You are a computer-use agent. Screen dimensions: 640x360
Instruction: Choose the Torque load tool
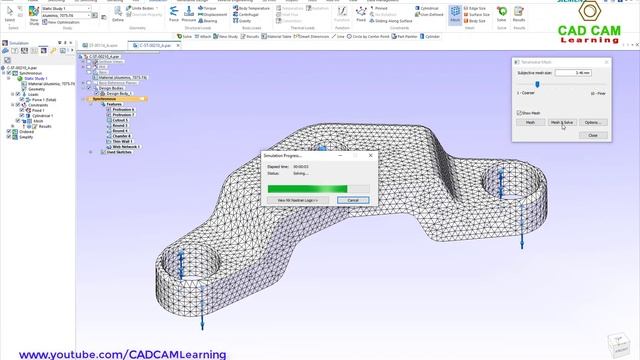[207, 8]
